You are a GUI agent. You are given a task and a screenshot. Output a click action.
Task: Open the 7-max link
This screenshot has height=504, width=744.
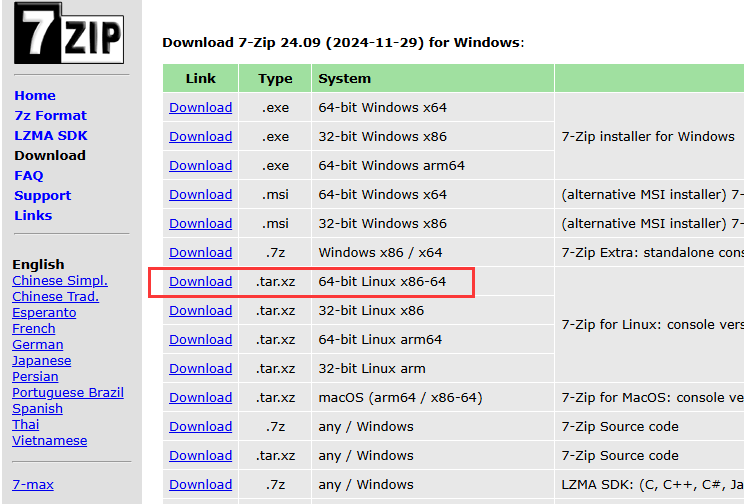click(33, 485)
